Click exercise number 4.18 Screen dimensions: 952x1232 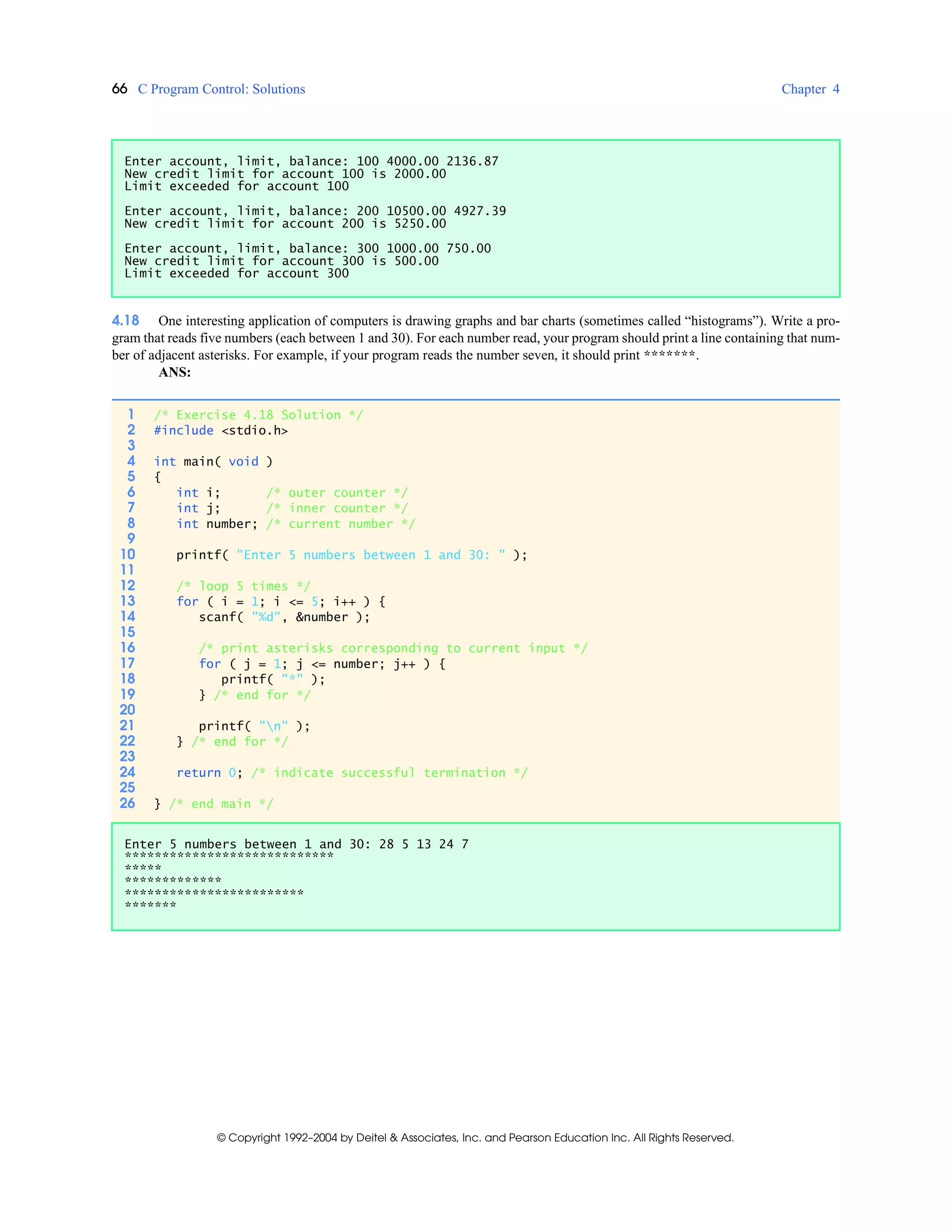(x=125, y=320)
